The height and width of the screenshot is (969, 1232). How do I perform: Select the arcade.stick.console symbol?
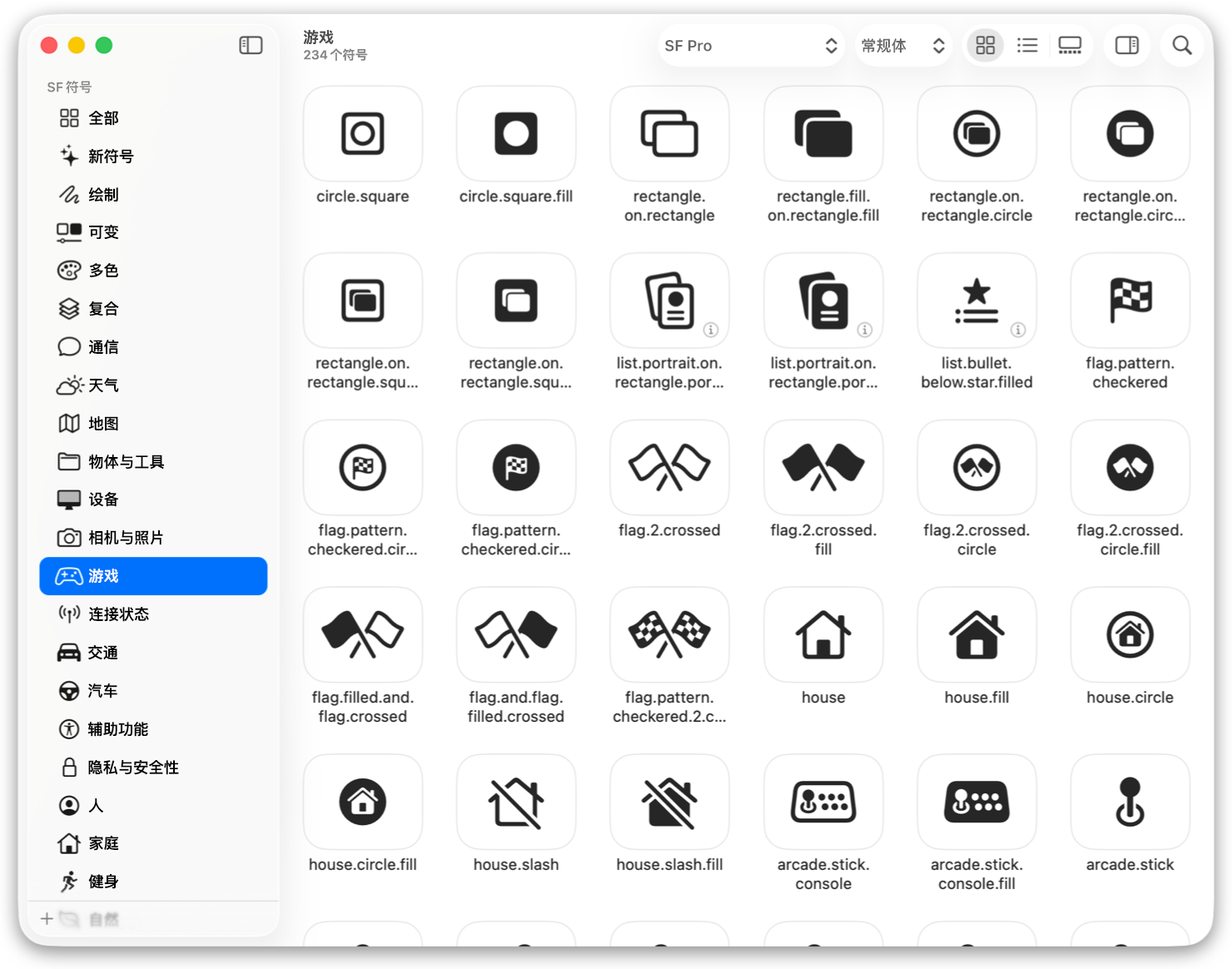pyautogui.click(x=823, y=803)
